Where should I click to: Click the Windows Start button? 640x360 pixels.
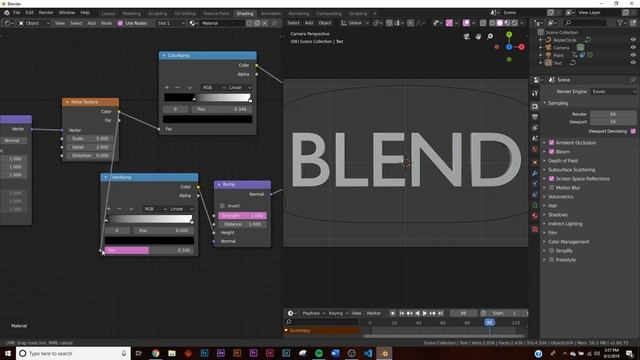pos(8,353)
